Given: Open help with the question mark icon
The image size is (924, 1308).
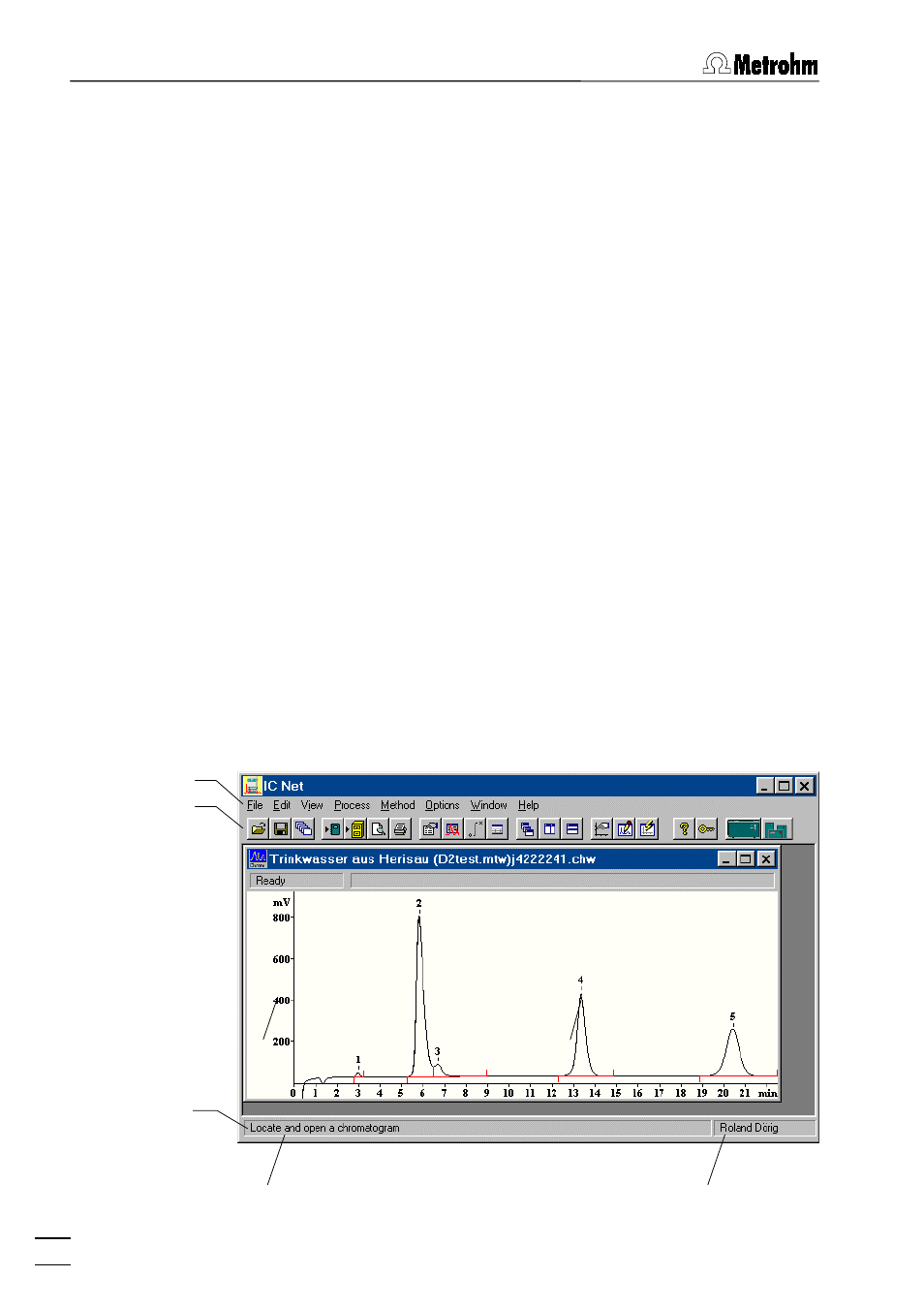Looking at the screenshot, I should tap(684, 829).
